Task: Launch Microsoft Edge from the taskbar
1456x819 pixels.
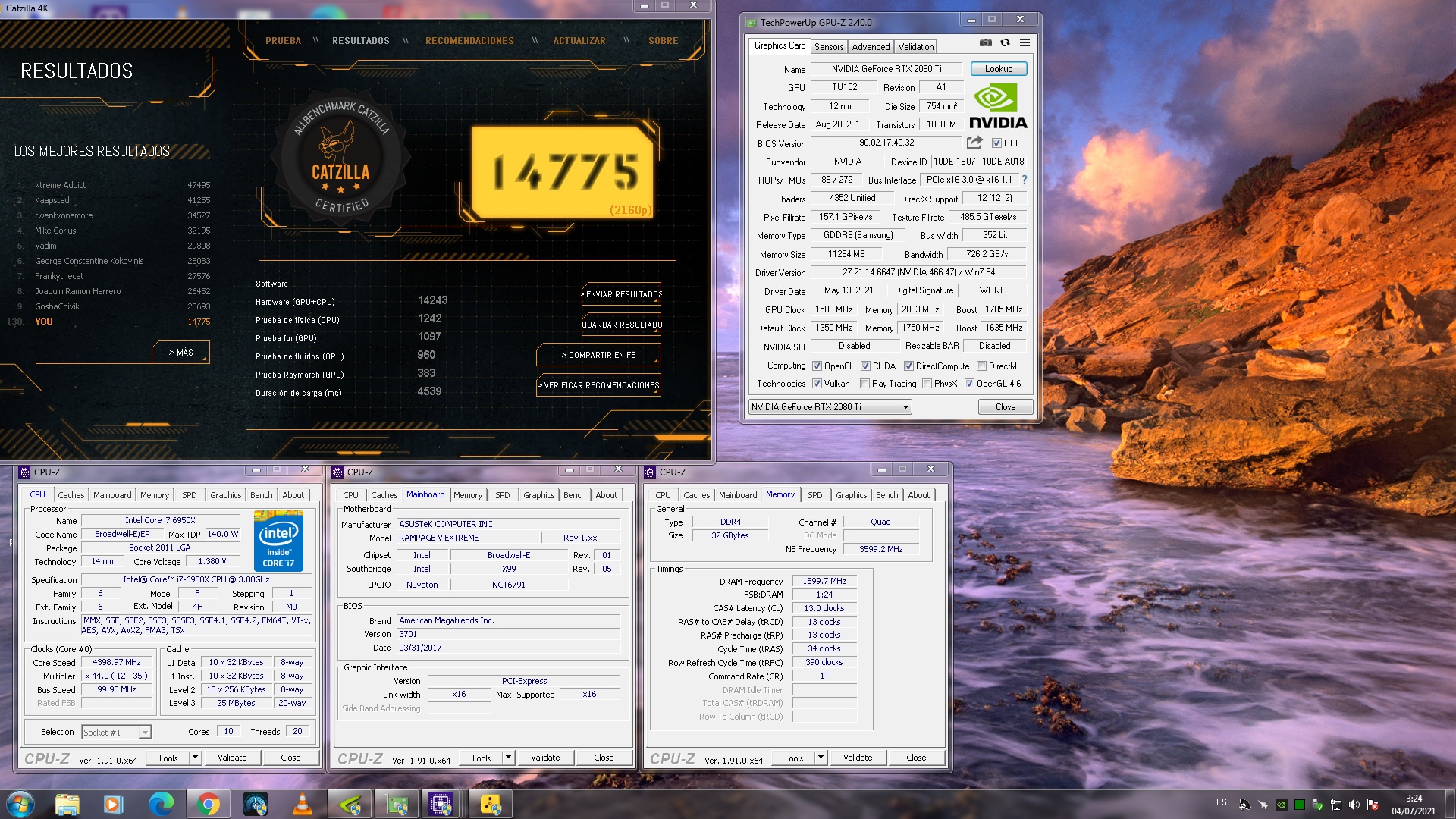Action: coord(161,804)
